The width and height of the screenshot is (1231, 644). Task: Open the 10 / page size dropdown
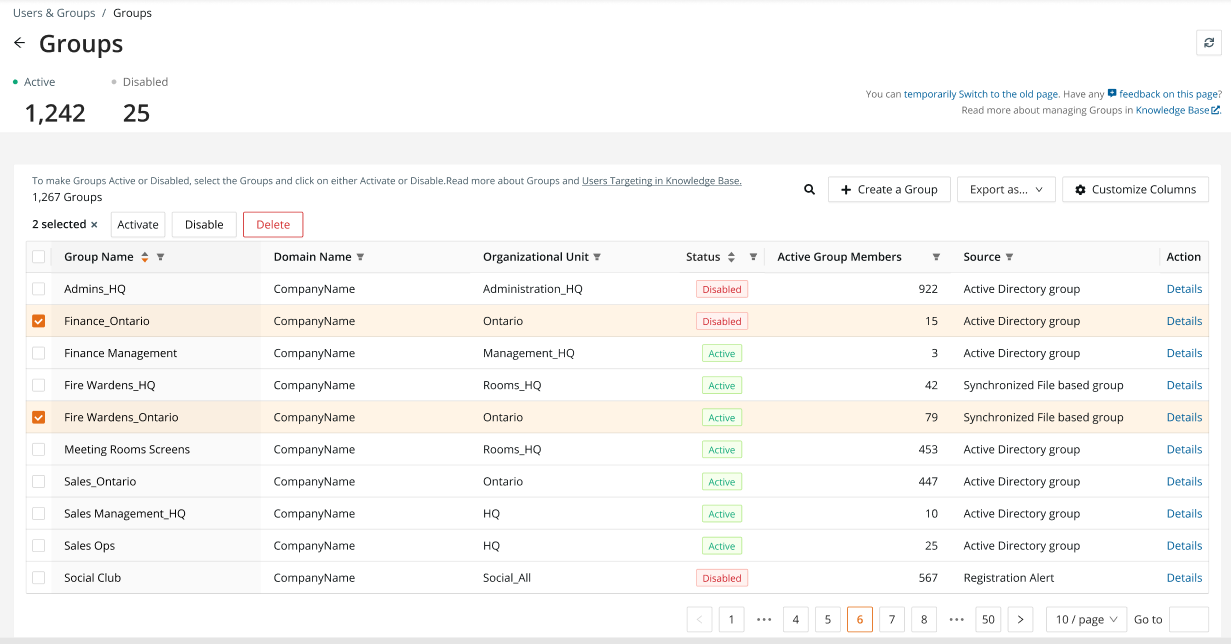click(1087, 619)
